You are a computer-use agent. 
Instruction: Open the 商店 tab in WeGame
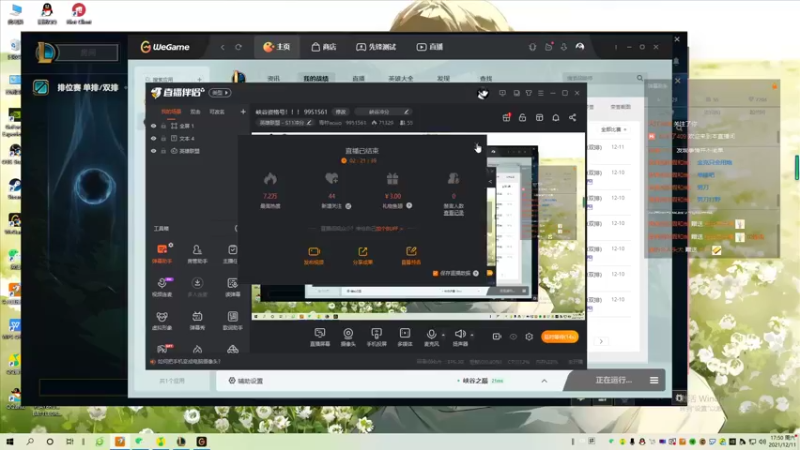tap(323, 47)
